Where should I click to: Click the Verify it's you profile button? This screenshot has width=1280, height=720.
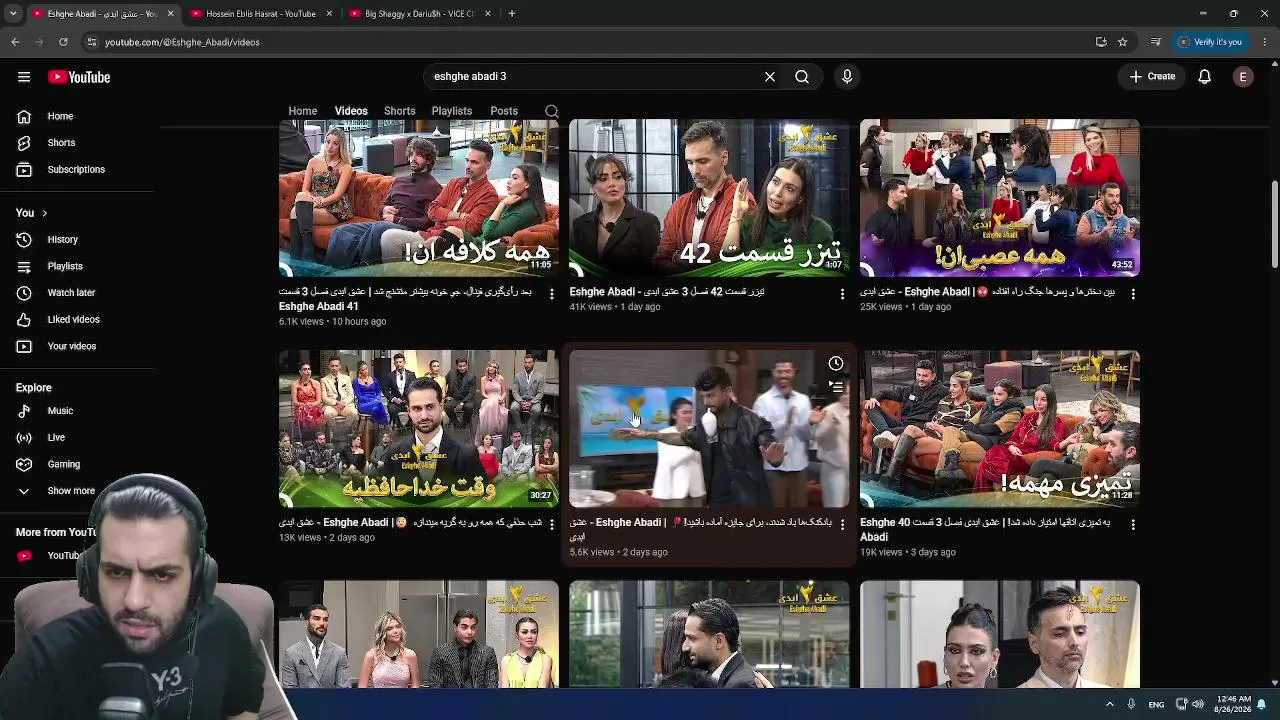click(1210, 42)
